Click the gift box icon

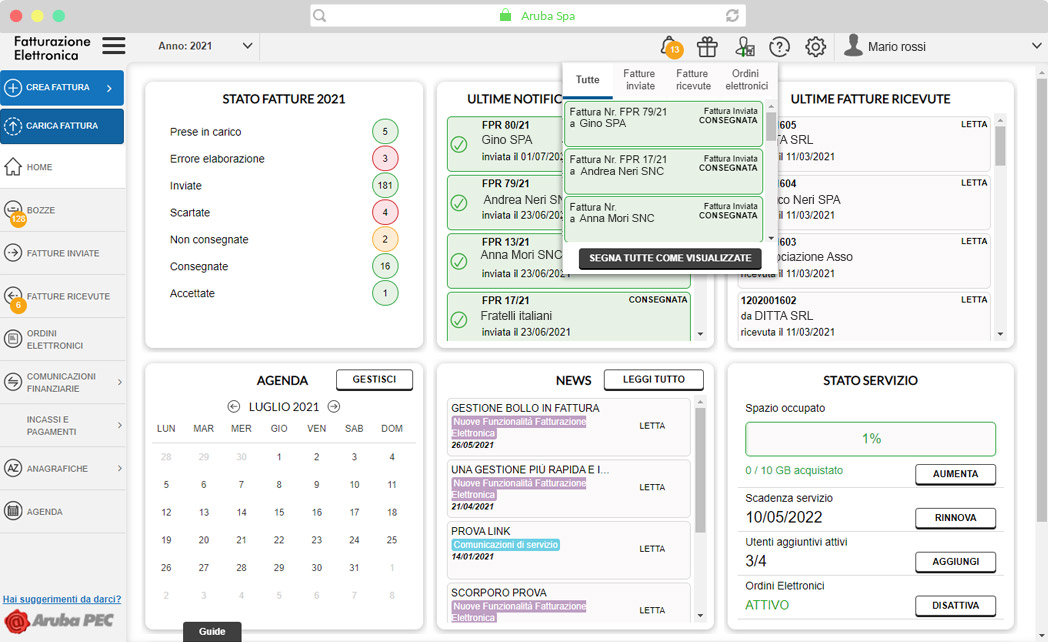click(707, 46)
